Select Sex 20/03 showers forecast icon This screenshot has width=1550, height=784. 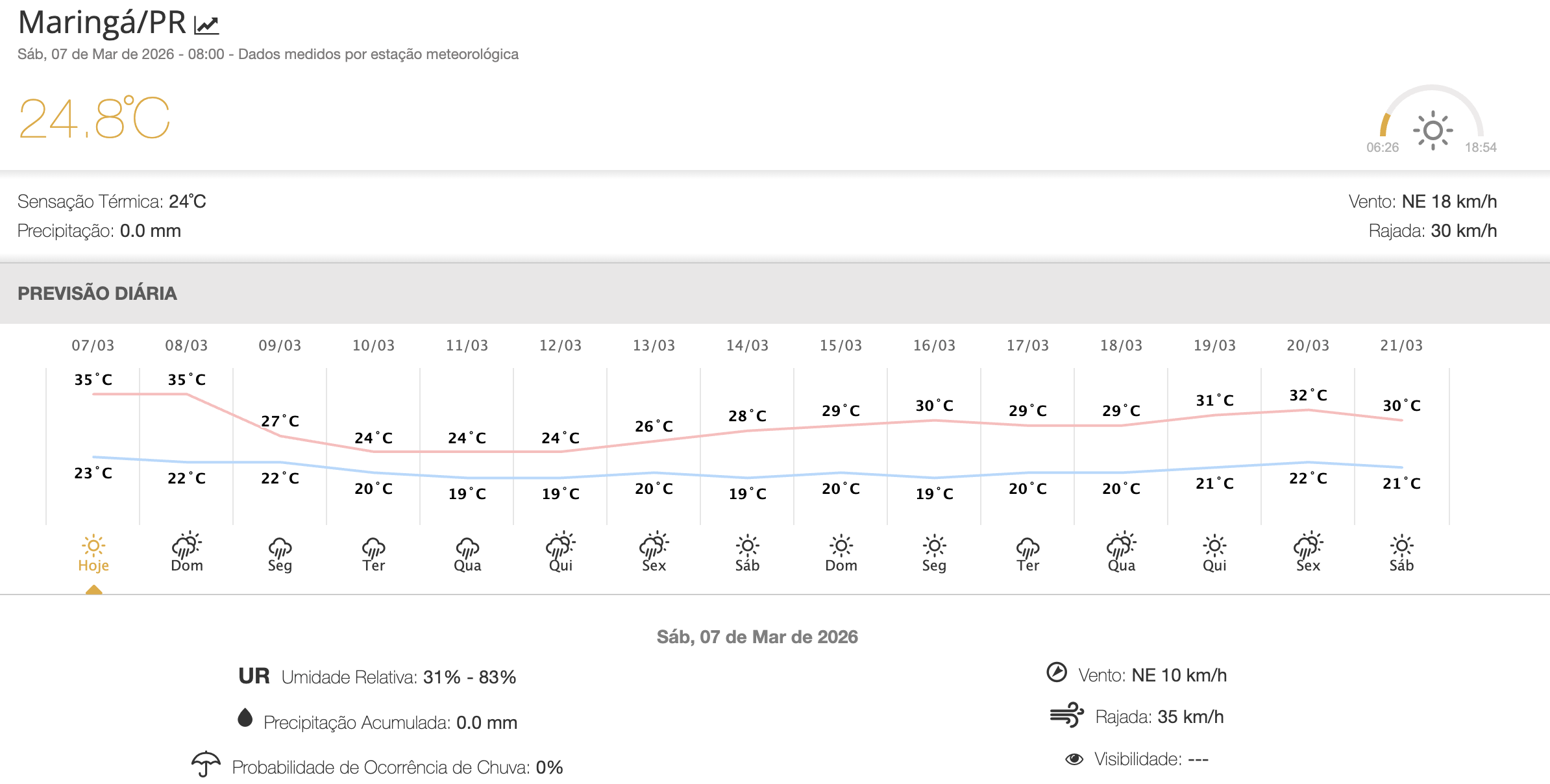click(1308, 546)
